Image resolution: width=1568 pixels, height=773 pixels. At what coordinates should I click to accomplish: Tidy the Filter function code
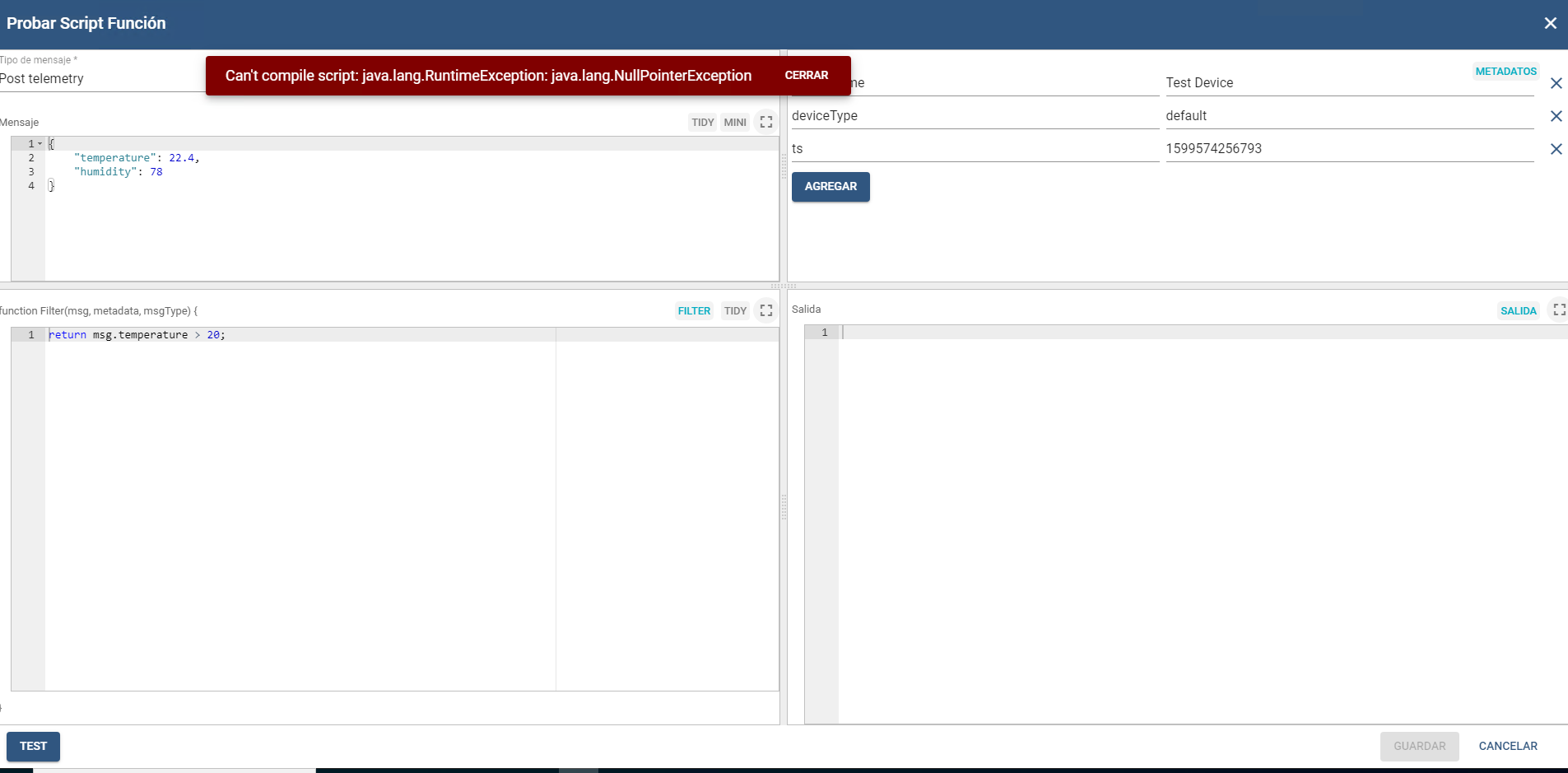tap(734, 310)
